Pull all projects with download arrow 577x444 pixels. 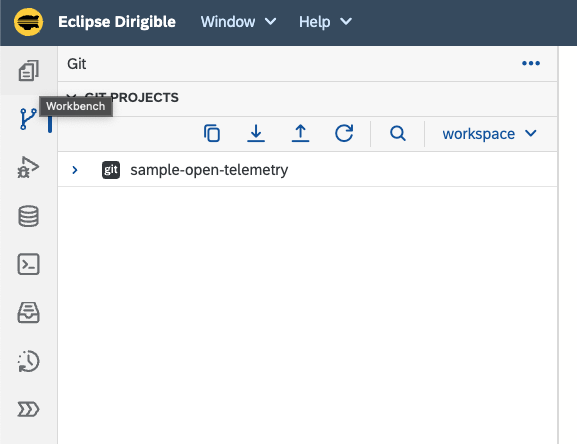tap(256, 134)
